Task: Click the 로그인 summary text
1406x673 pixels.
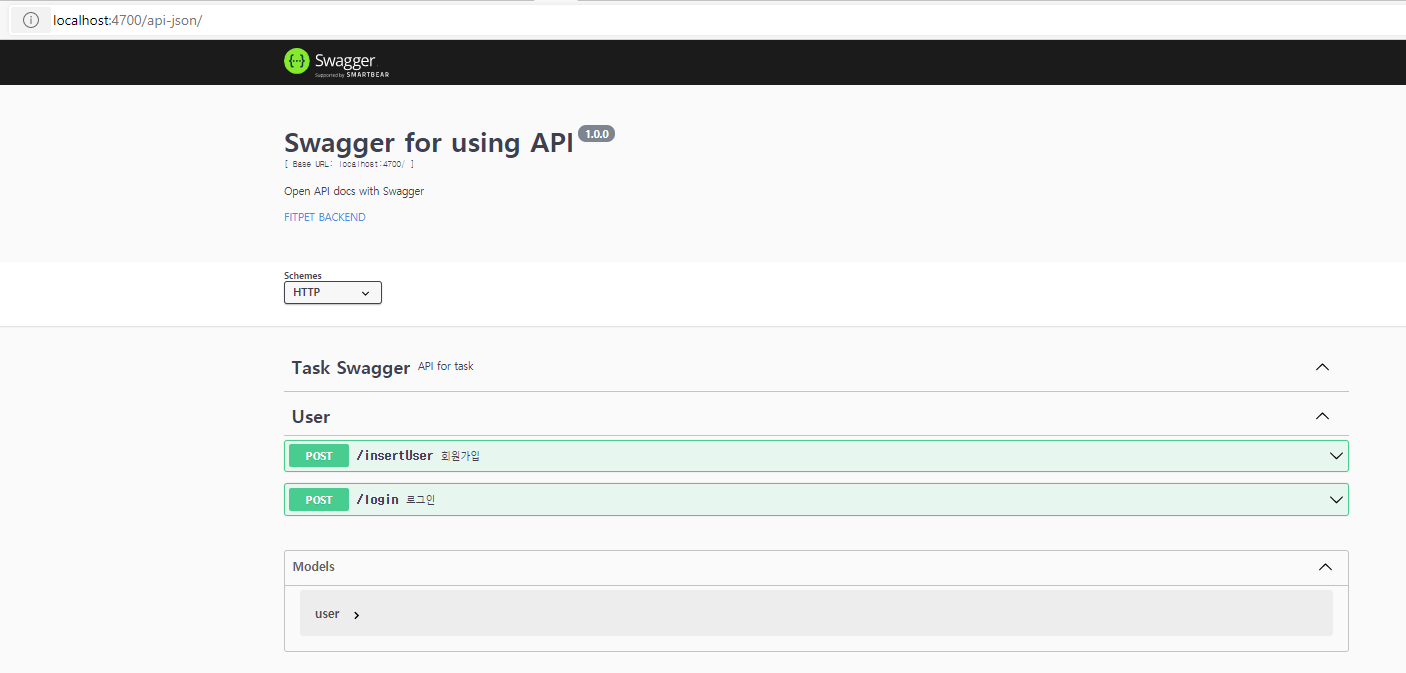Action: (421, 500)
